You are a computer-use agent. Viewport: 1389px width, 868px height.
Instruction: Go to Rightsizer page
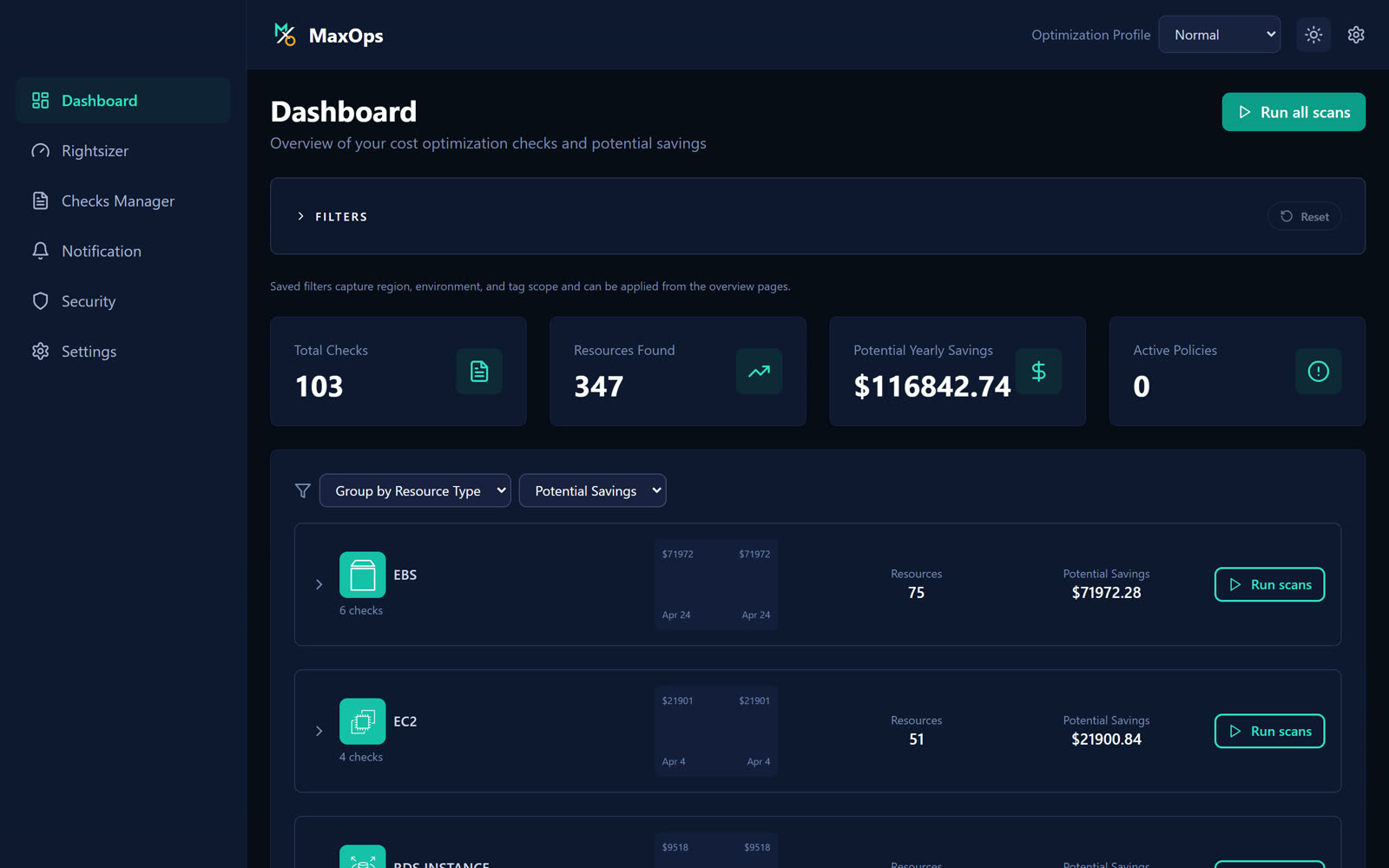click(x=122, y=151)
